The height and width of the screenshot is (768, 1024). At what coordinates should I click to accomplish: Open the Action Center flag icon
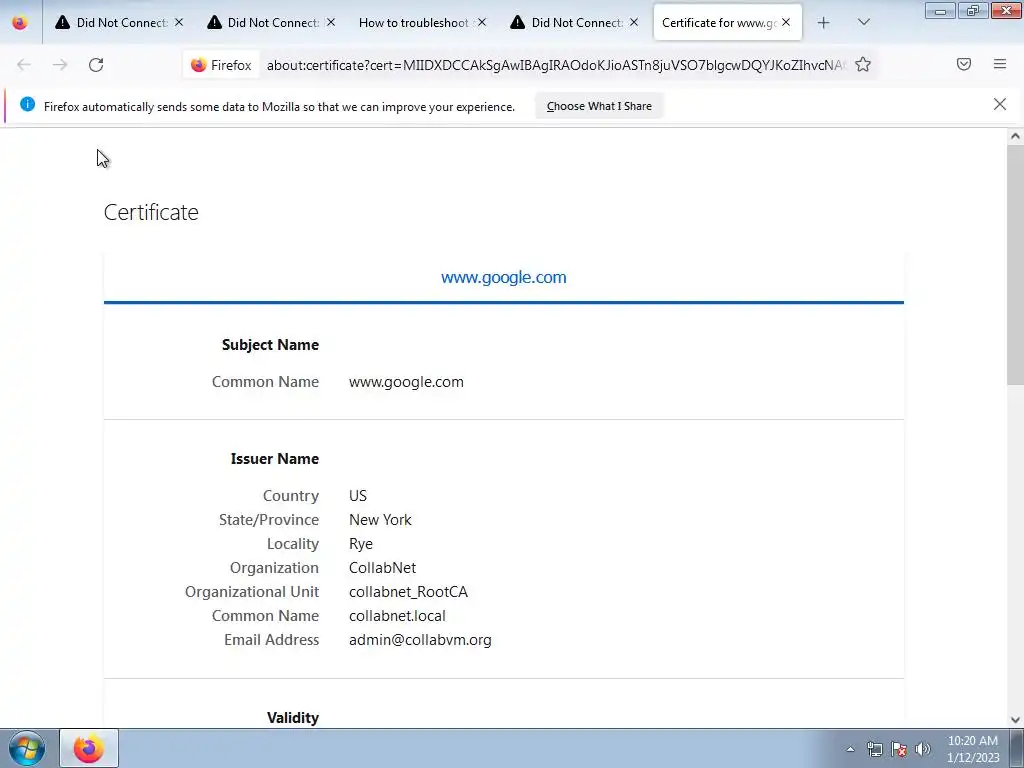899,749
